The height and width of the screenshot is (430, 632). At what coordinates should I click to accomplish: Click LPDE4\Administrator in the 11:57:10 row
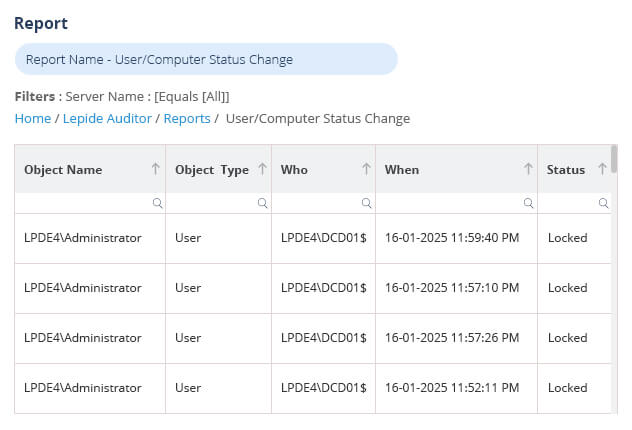coord(83,288)
